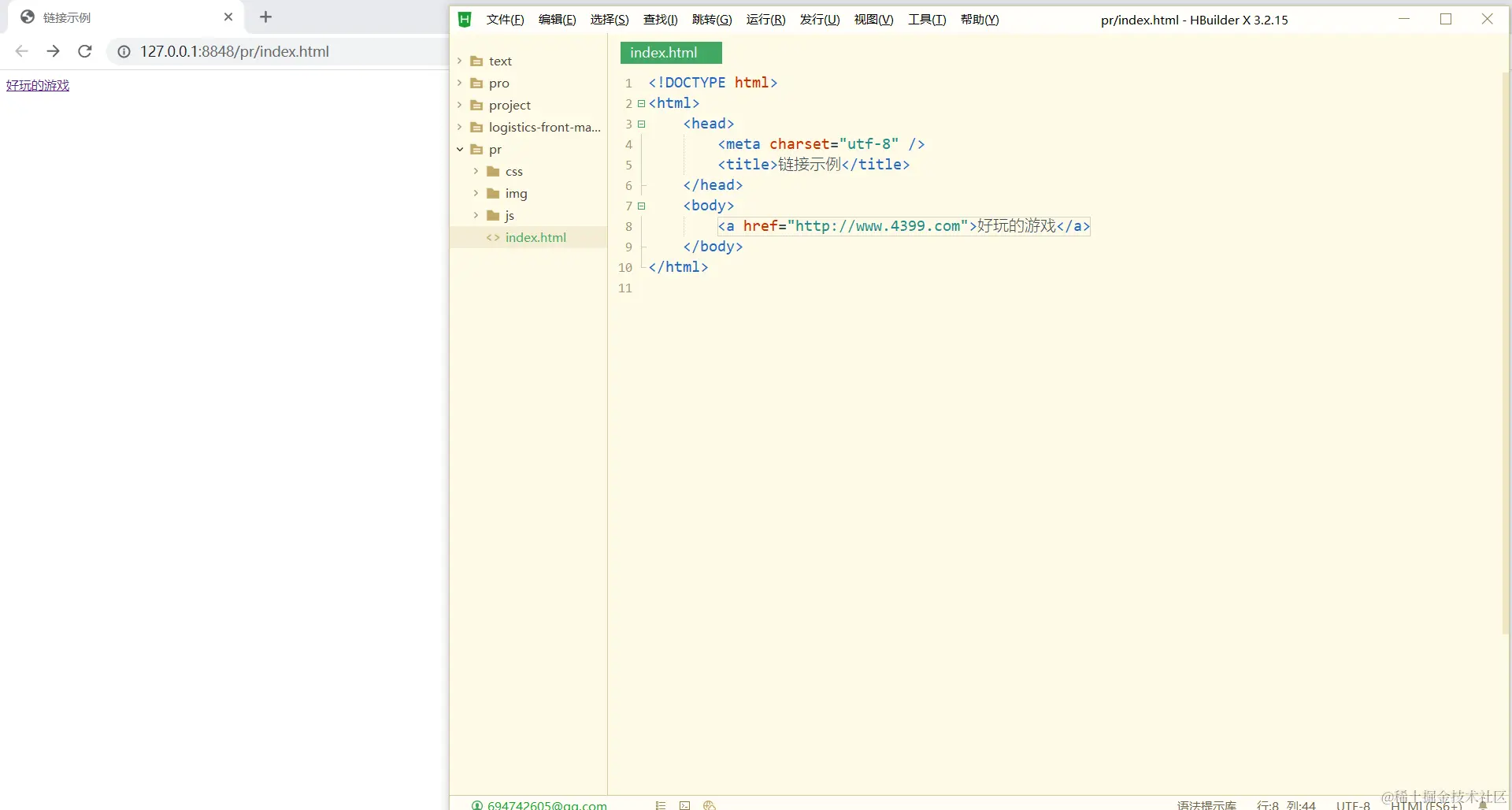
Task: Open a new browser tab
Action: [266, 17]
